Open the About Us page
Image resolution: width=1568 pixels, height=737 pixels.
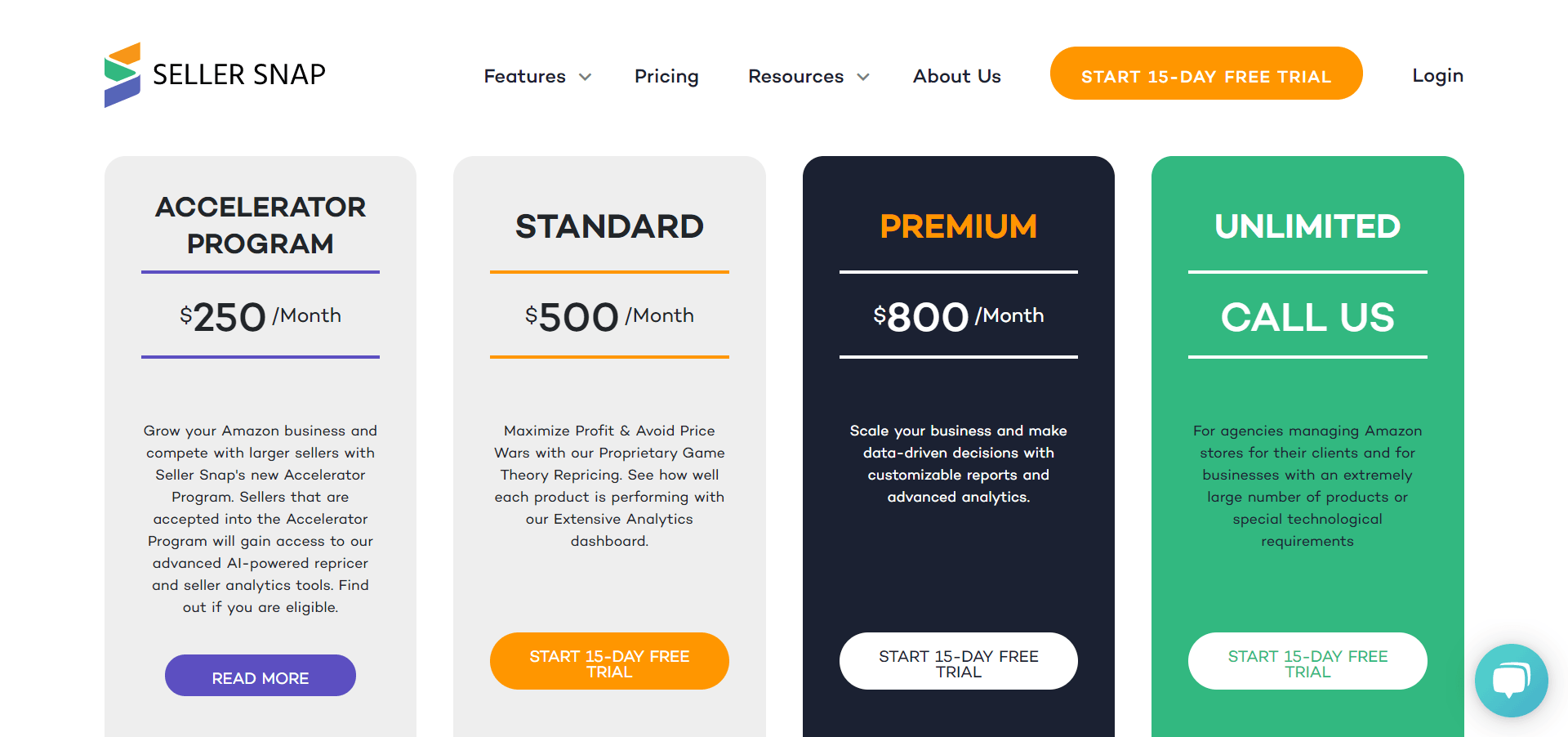[x=956, y=76]
